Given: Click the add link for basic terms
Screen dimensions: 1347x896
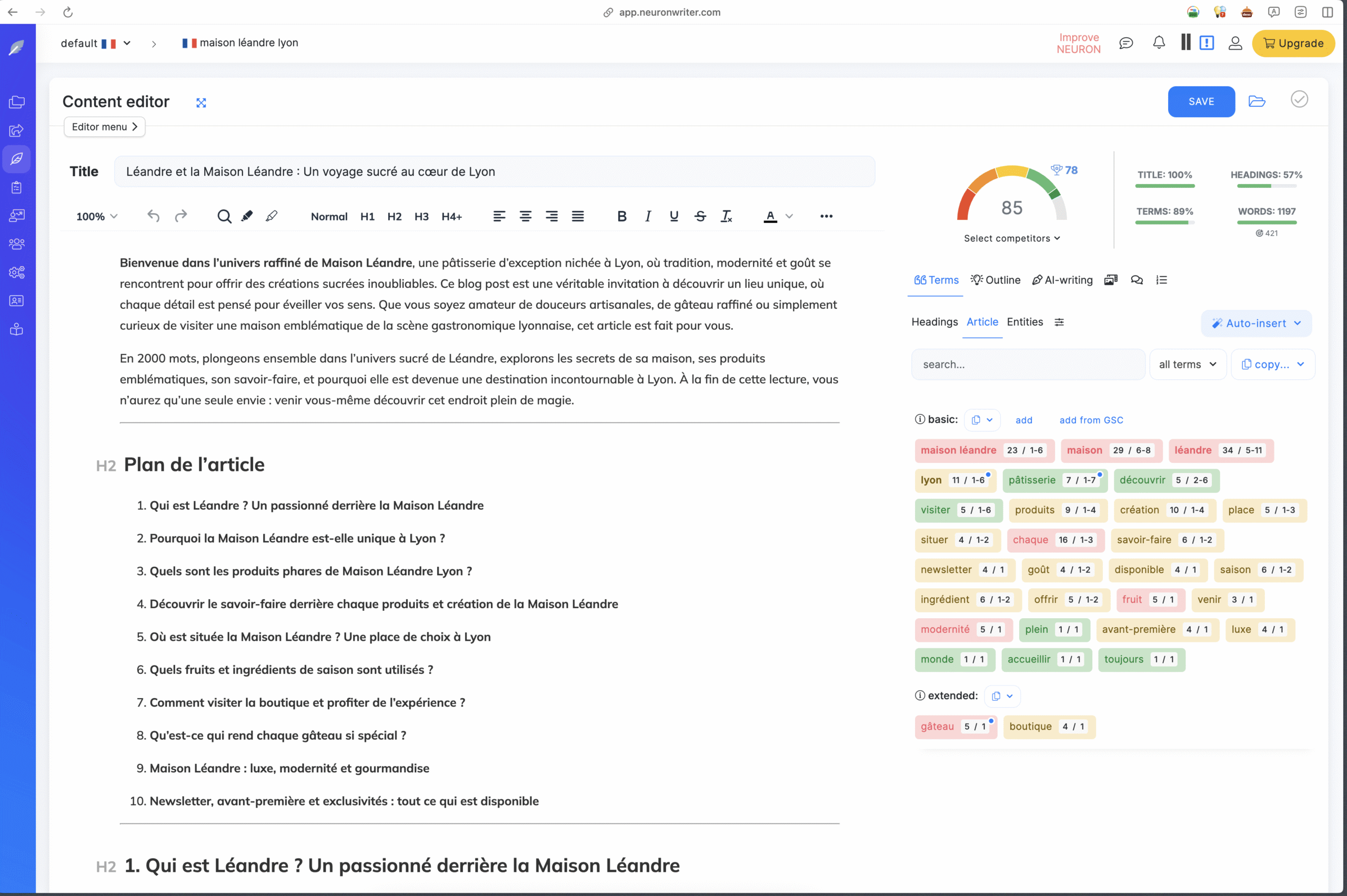Looking at the screenshot, I should [1023, 420].
